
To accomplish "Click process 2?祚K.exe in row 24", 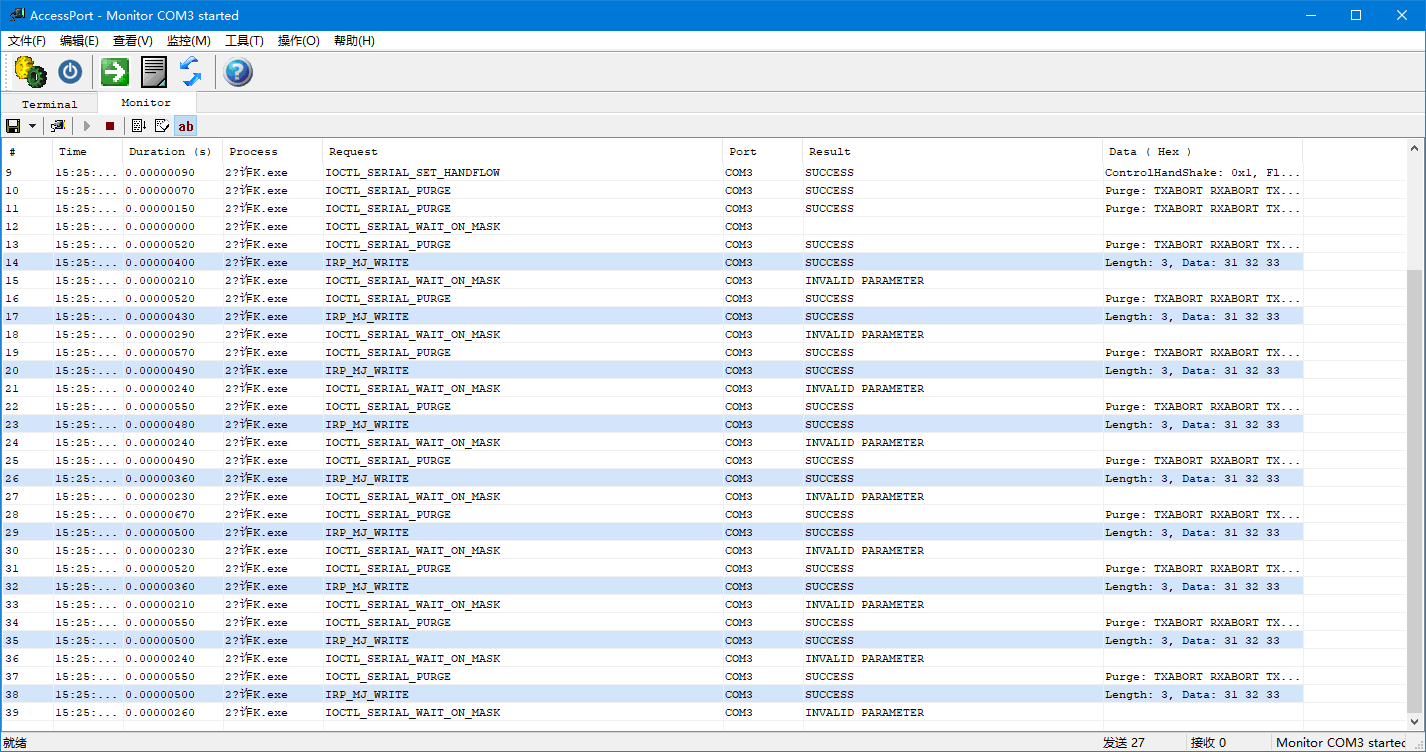I will pos(256,443).
